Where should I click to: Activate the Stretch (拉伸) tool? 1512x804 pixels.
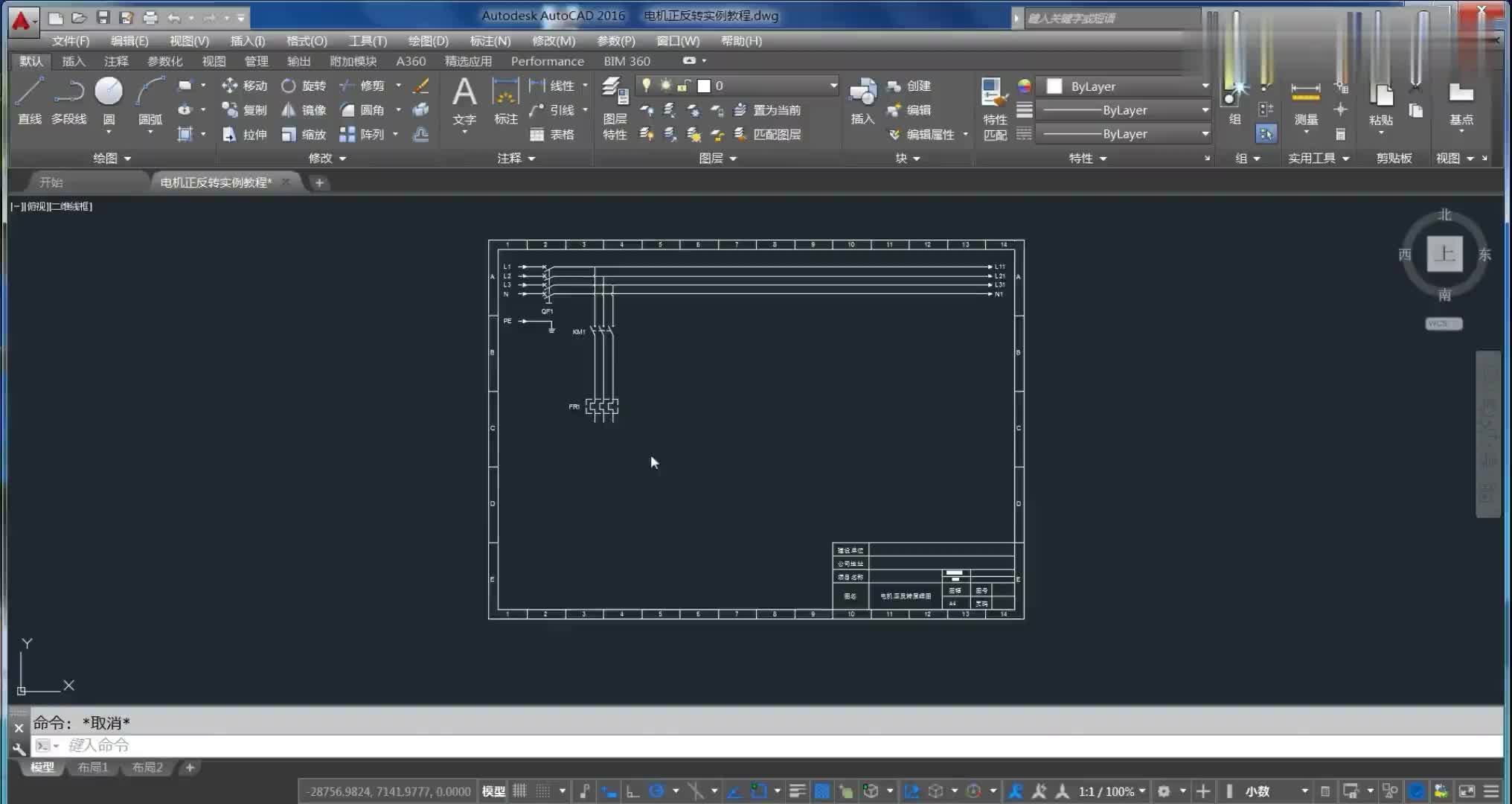click(x=244, y=134)
